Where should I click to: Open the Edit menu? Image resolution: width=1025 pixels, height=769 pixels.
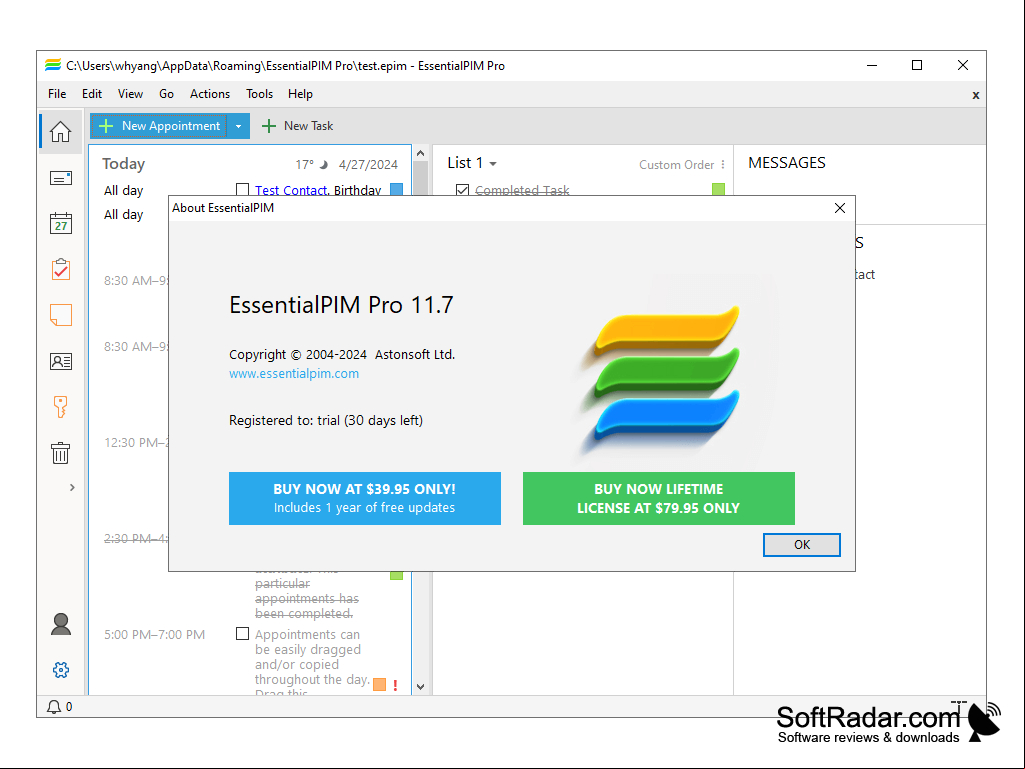(92, 94)
